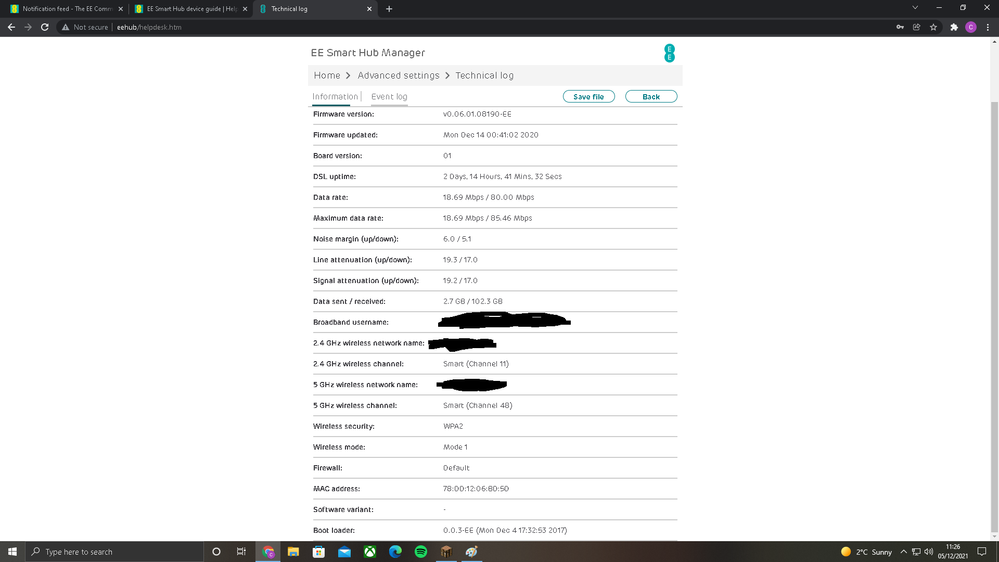Open Chrome from the taskbar
Viewport: 999px width, 562px height.
point(268,552)
